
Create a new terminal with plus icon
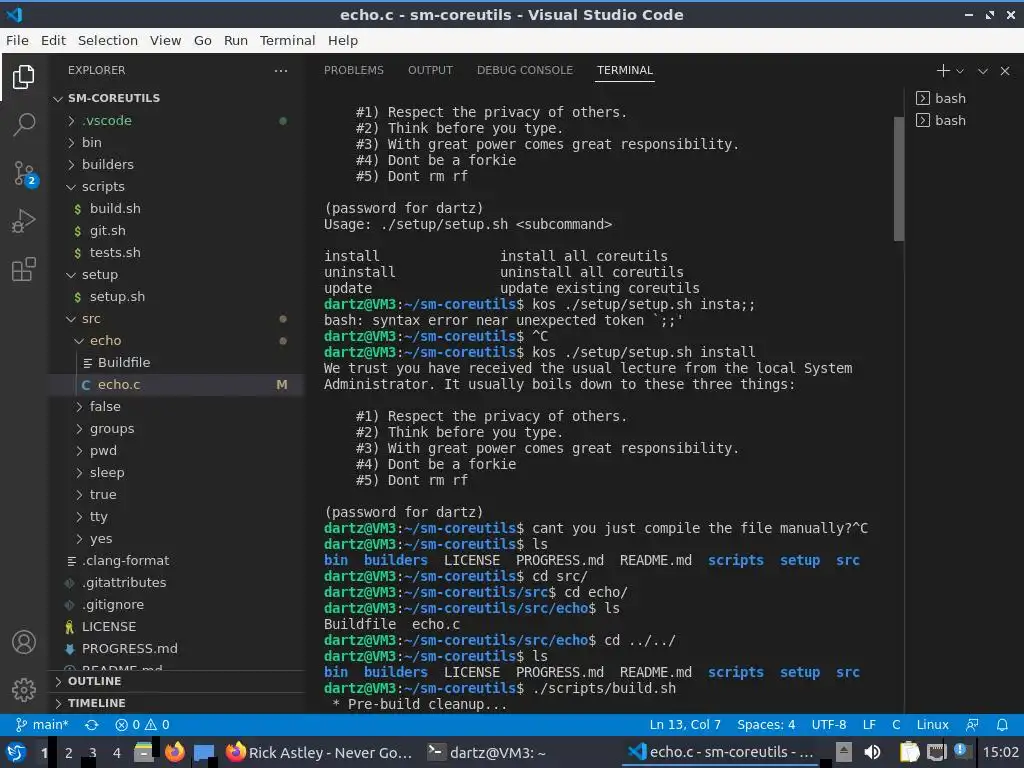(942, 71)
